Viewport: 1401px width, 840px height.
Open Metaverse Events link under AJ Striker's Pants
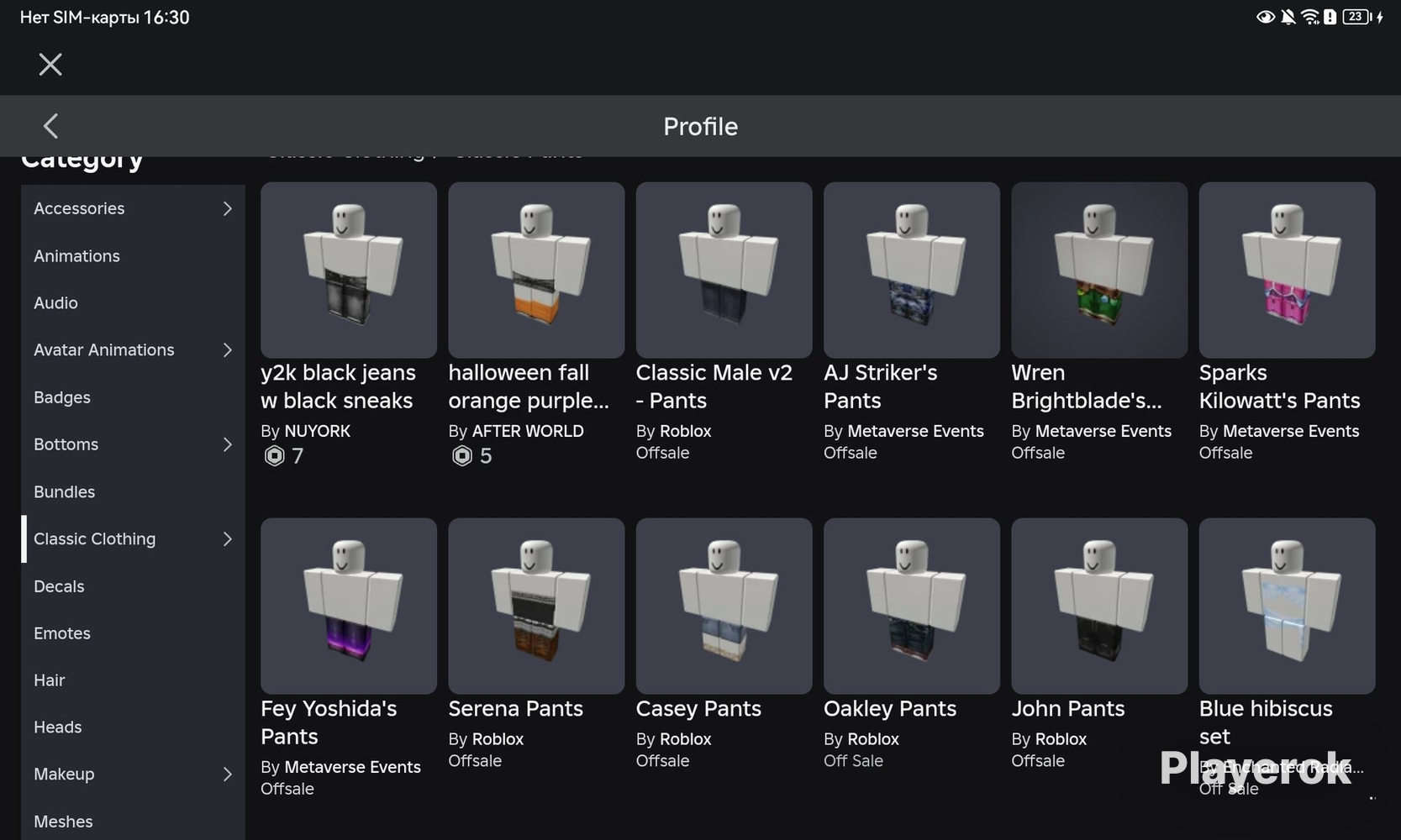915,431
